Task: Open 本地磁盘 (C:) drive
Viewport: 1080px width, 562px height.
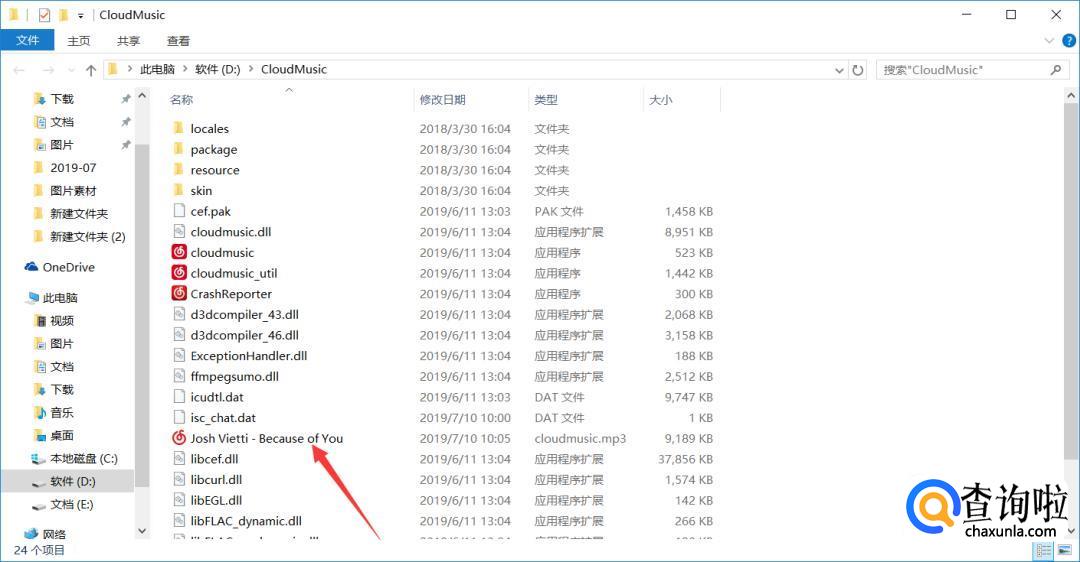Action: [x=83, y=458]
